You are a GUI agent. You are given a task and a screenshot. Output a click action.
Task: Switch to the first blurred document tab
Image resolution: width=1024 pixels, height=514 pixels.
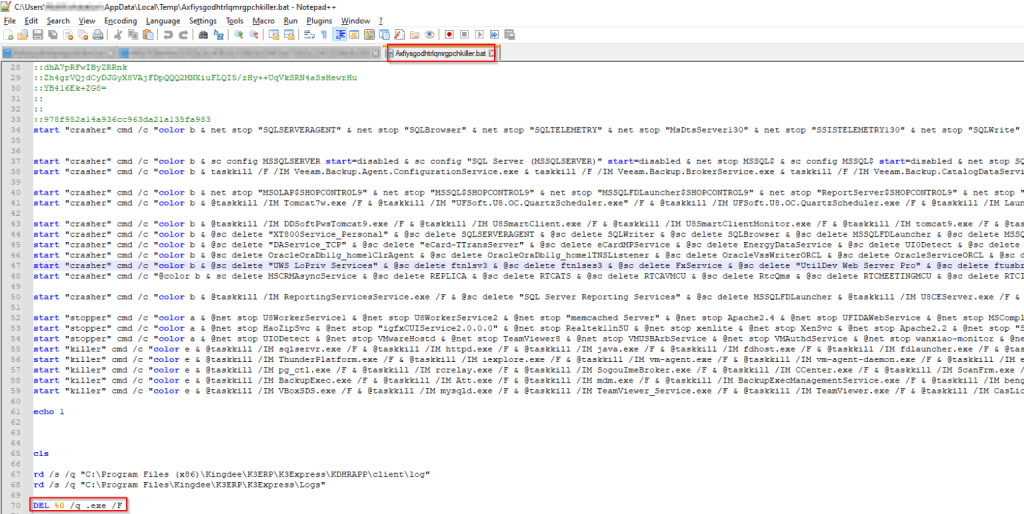[61, 53]
